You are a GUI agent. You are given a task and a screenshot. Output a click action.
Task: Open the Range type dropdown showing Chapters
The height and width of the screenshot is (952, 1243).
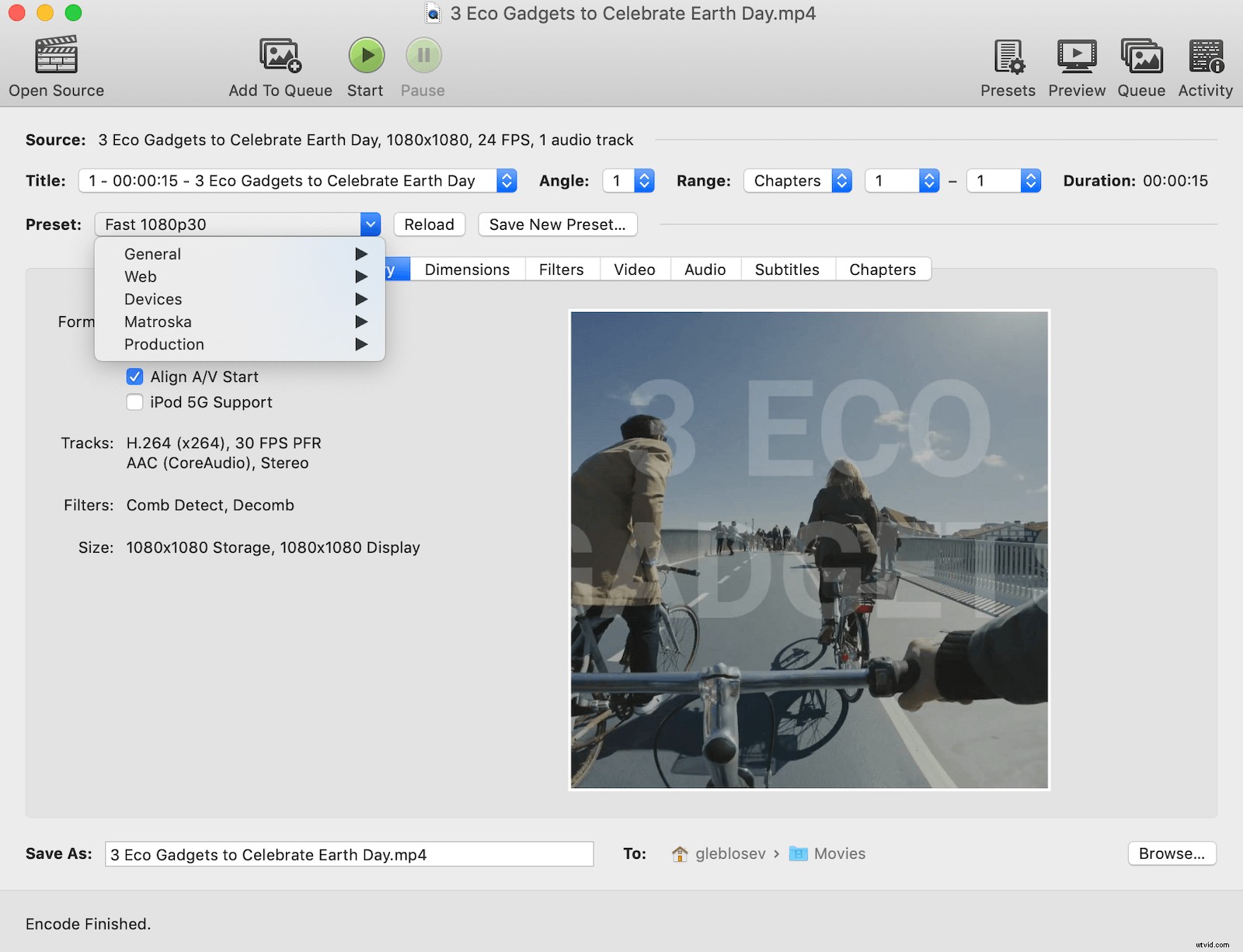click(x=797, y=180)
